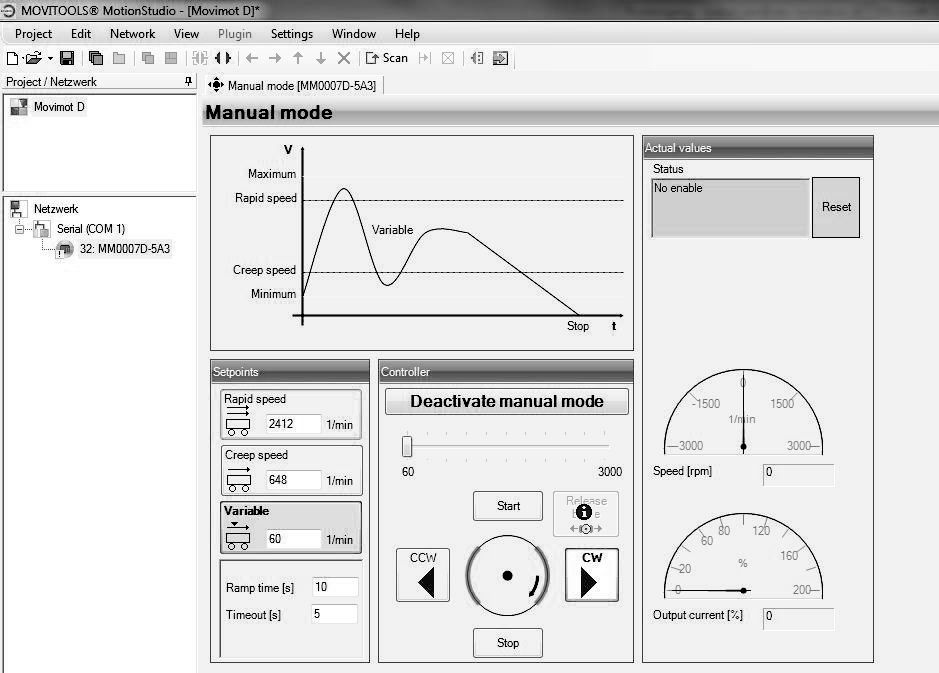The image size is (939, 673).
Task: Click the Variable speed value field
Action: pyautogui.click(x=293, y=539)
